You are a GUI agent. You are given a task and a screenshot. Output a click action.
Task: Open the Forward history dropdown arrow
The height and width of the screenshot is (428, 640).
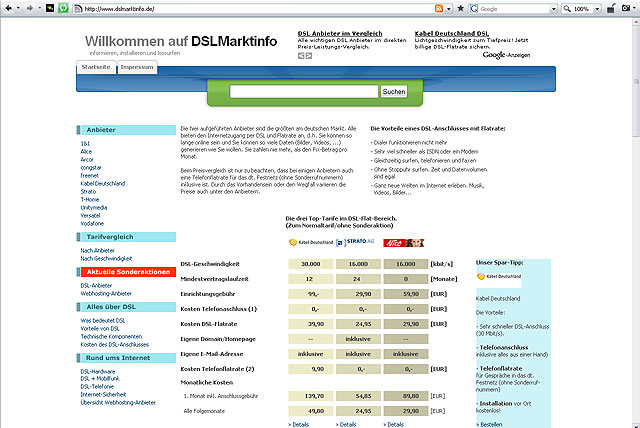pyautogui.click(x=40, y=8)
